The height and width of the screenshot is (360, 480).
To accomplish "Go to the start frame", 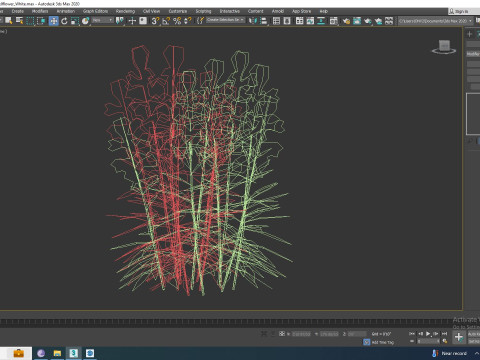I will click(x=412, y=334).
